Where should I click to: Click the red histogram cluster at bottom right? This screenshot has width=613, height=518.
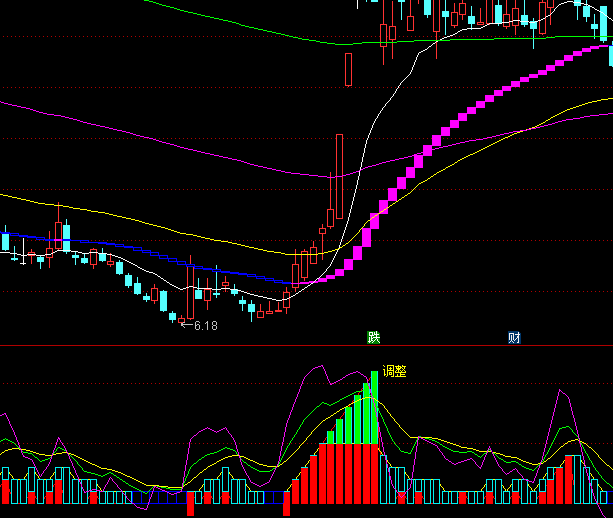coord(572,480)
